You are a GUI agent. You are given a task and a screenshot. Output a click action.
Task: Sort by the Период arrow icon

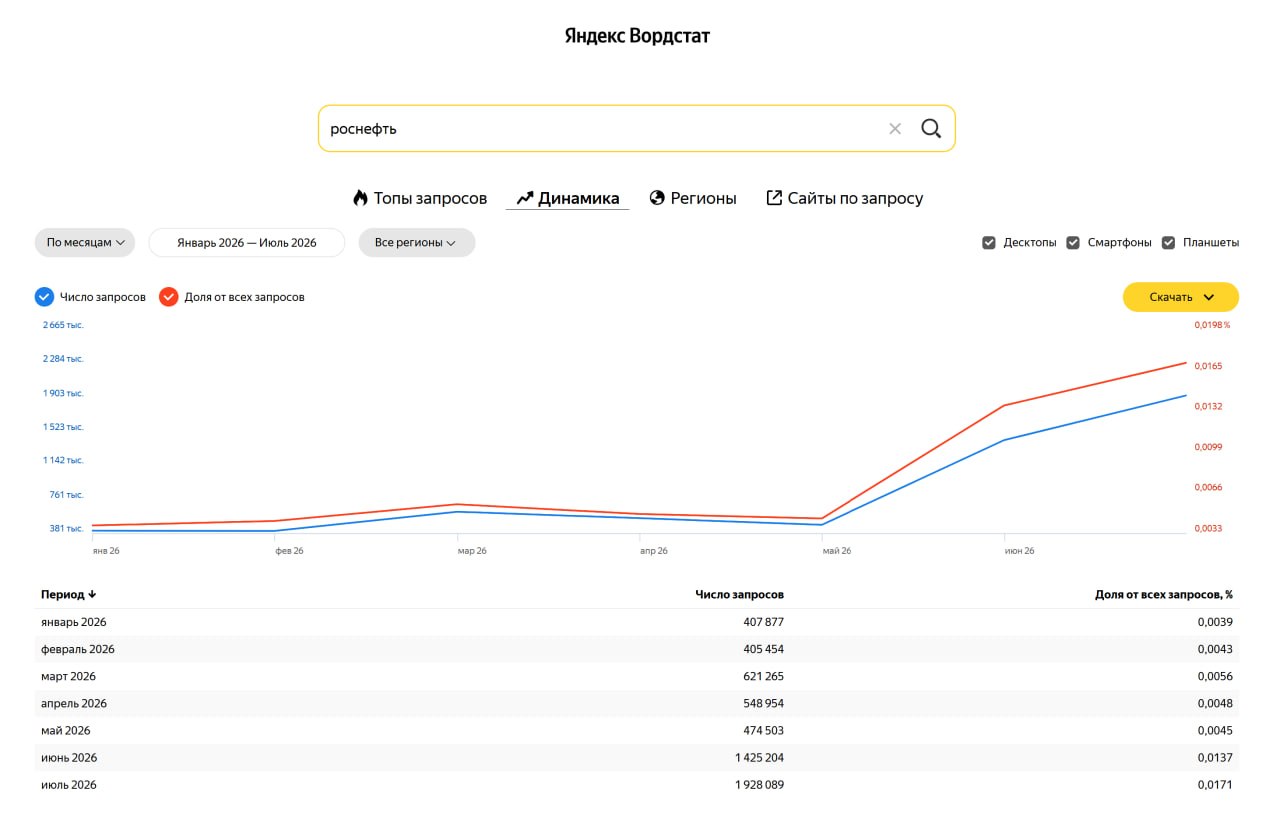coord(92,594)
